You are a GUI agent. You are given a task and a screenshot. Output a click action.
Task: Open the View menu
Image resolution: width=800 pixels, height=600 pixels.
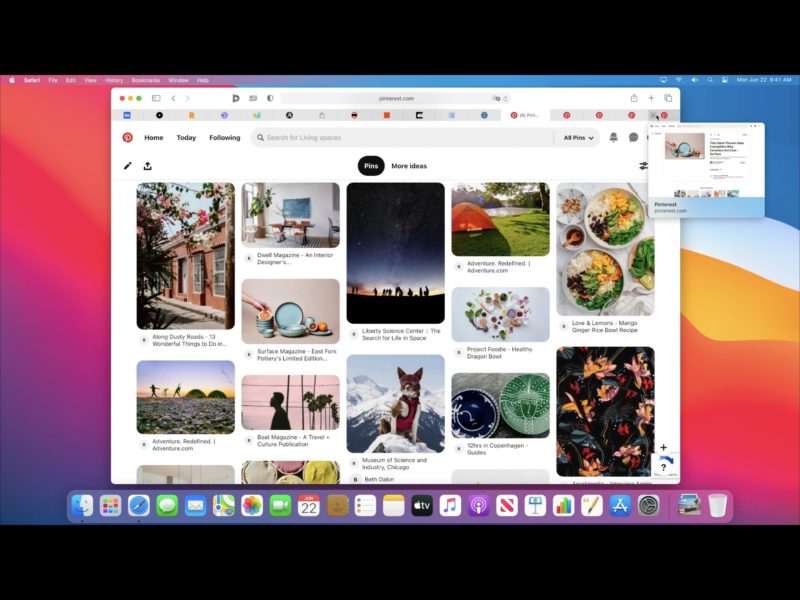(x=90, y=80)
